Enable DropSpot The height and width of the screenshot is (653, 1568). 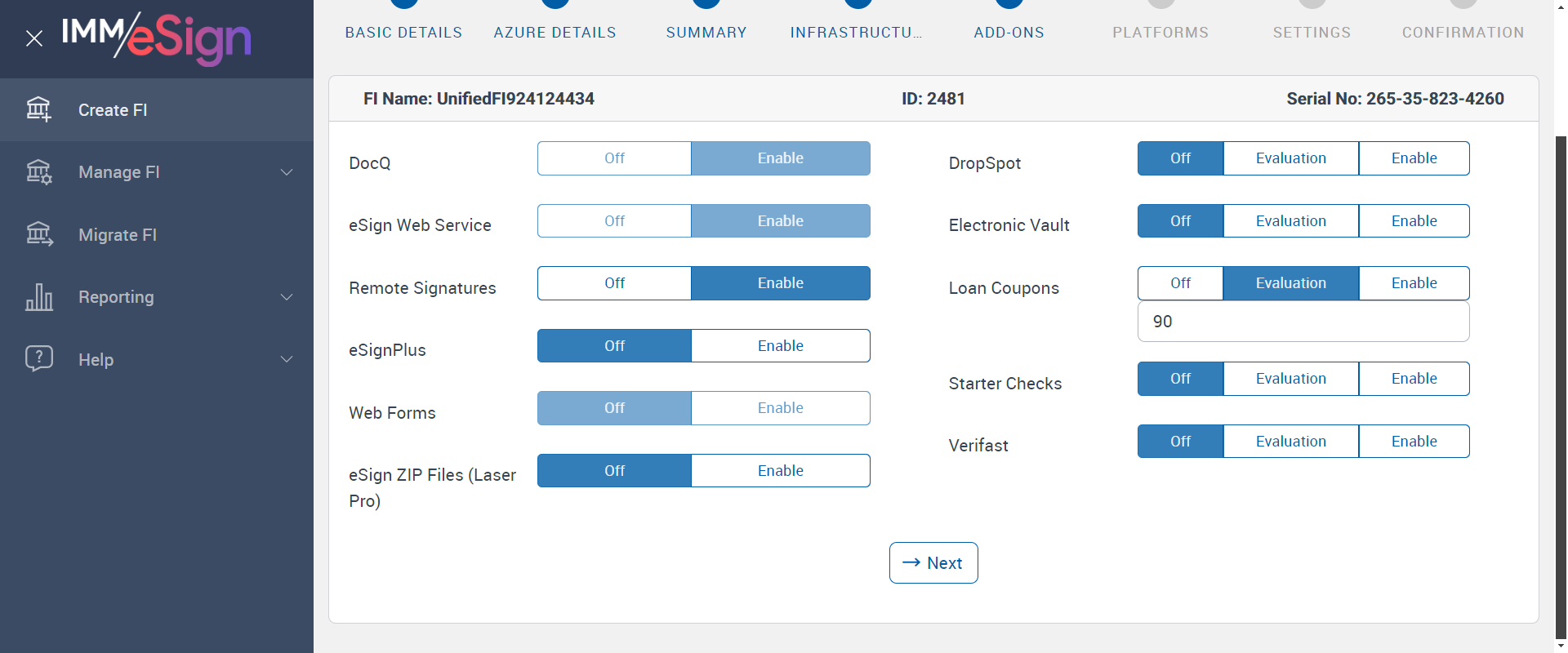[1414, 158]
